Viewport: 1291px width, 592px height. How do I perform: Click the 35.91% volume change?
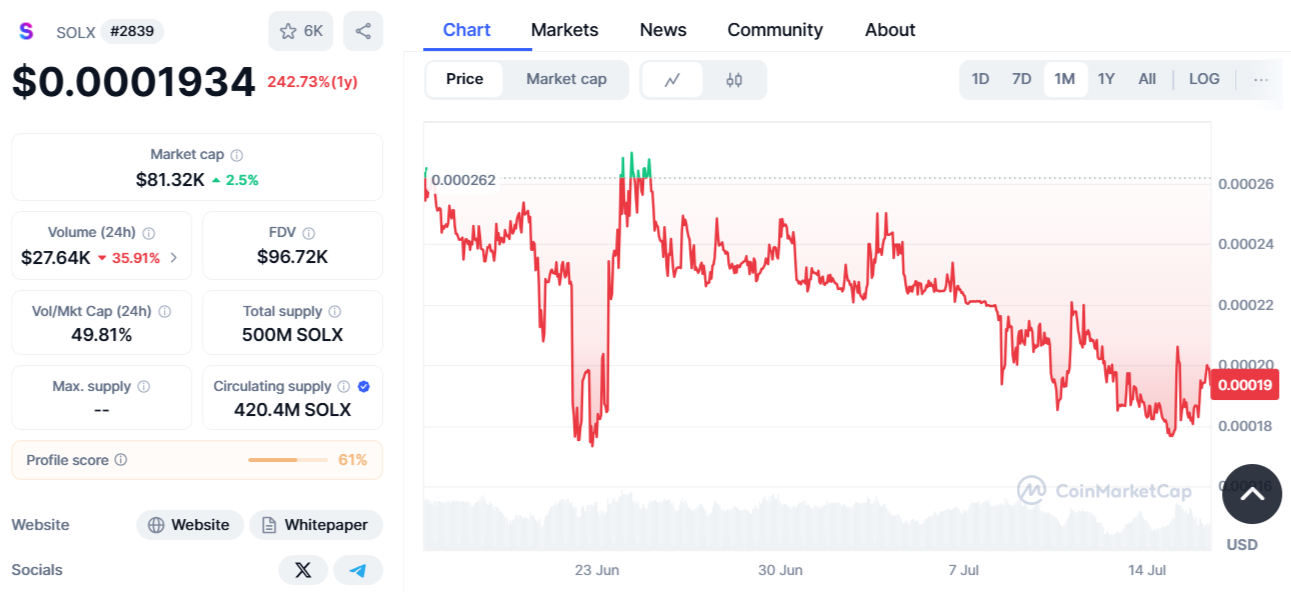click(128, 258)
